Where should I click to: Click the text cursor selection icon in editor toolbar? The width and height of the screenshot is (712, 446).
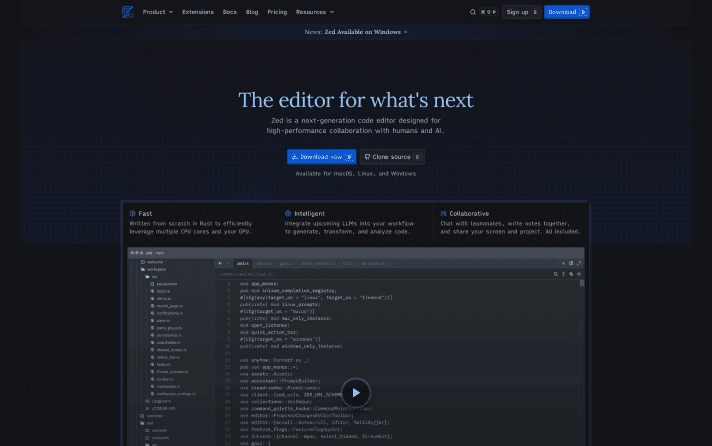[x=564, y=274]
